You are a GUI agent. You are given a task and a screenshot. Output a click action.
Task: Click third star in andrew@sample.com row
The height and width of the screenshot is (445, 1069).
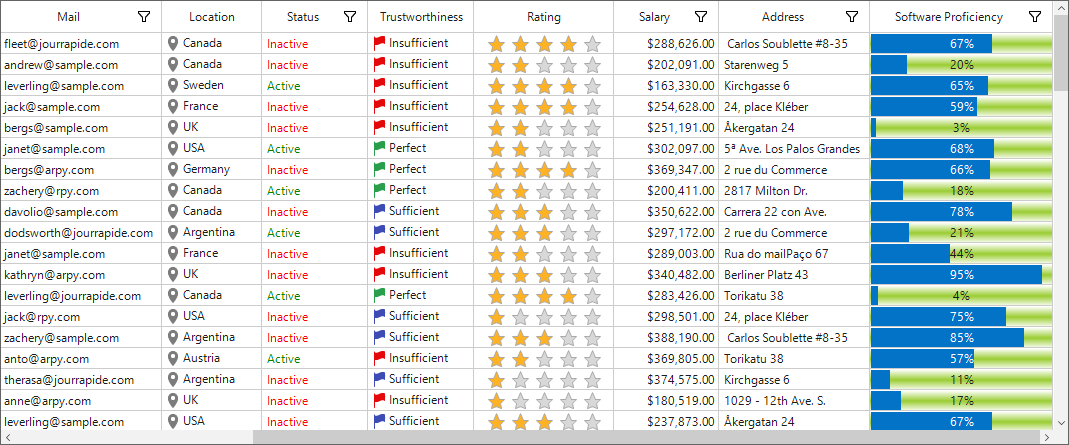tap(544, 66)
